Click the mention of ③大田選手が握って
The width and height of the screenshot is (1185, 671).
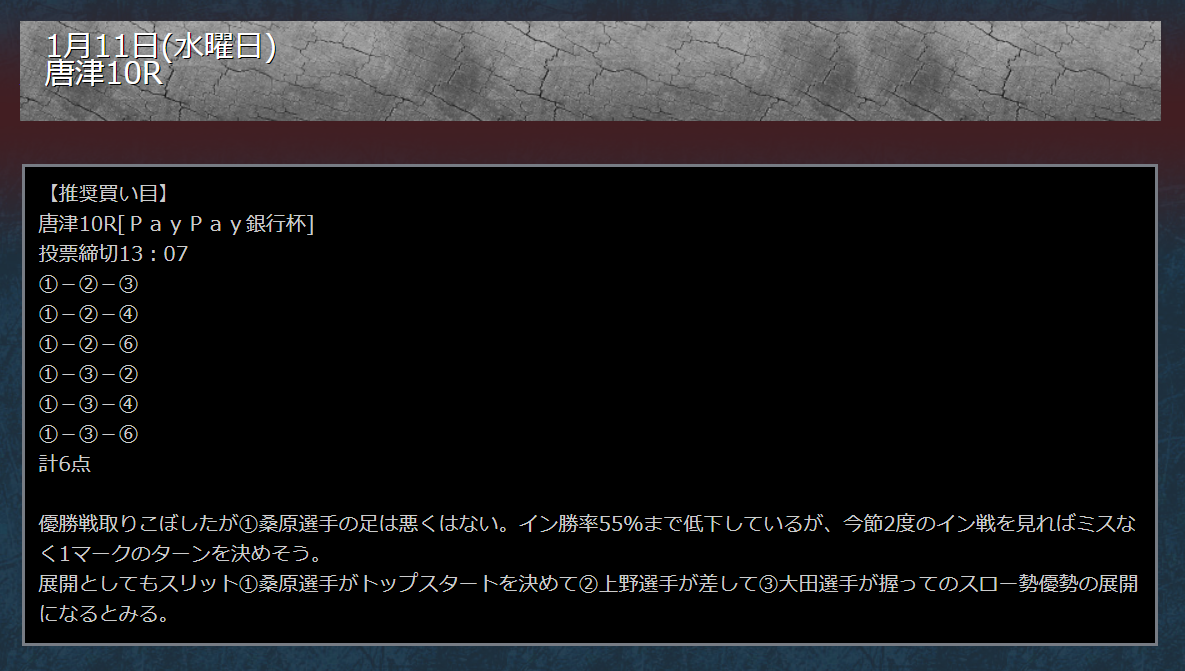click(x=848, y=584)
